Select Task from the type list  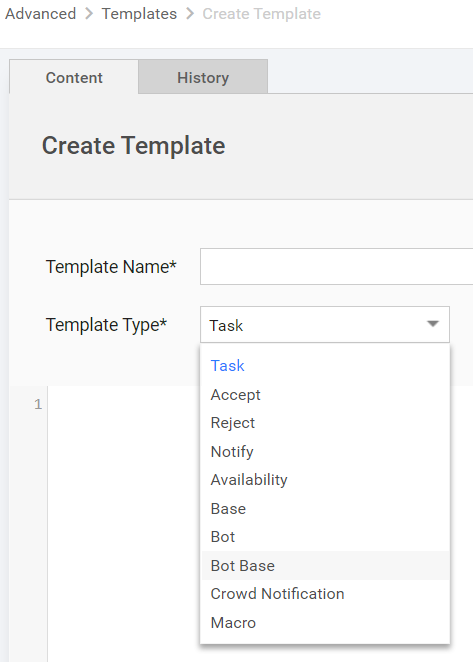[x=326, y=366]
